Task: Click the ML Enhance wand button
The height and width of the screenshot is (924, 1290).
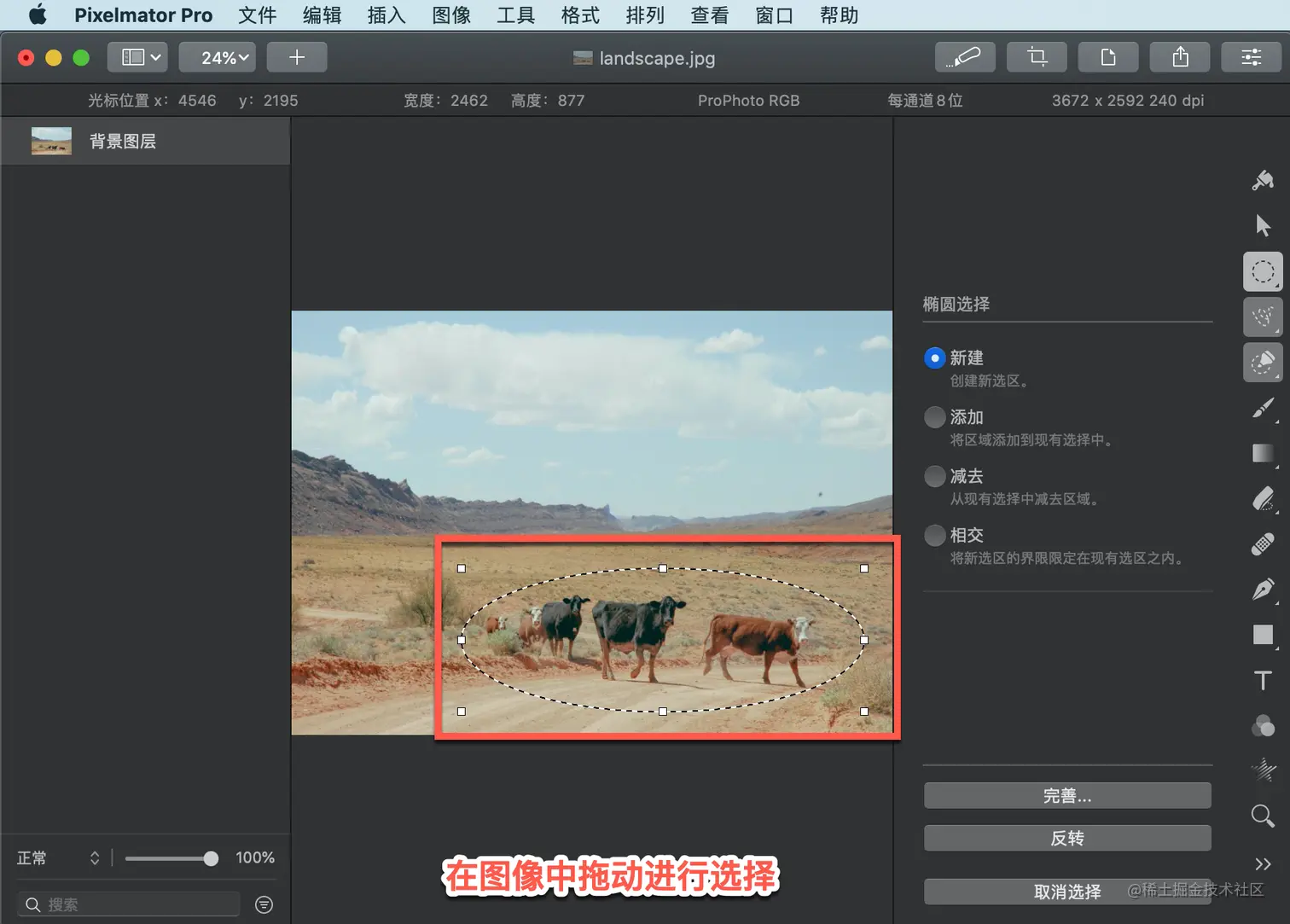Action: coord(965,57)
